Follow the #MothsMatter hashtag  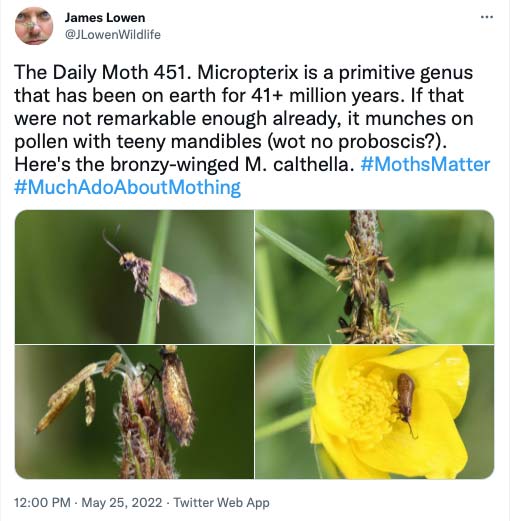(x=425, y=164)
